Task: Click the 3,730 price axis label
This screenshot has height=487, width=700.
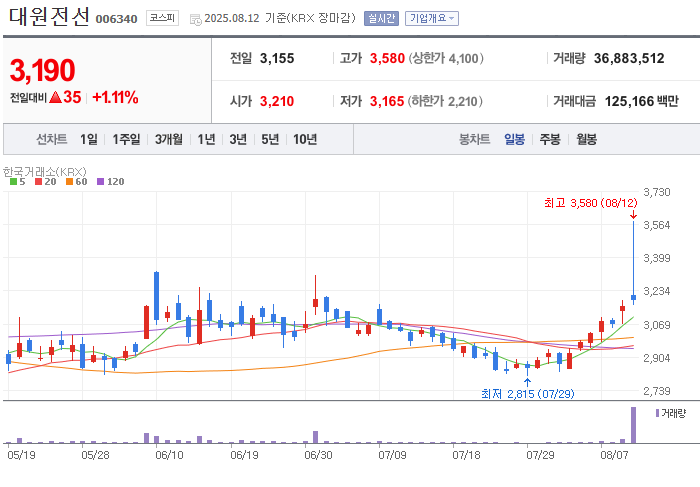Action: (x=657, y=192)
